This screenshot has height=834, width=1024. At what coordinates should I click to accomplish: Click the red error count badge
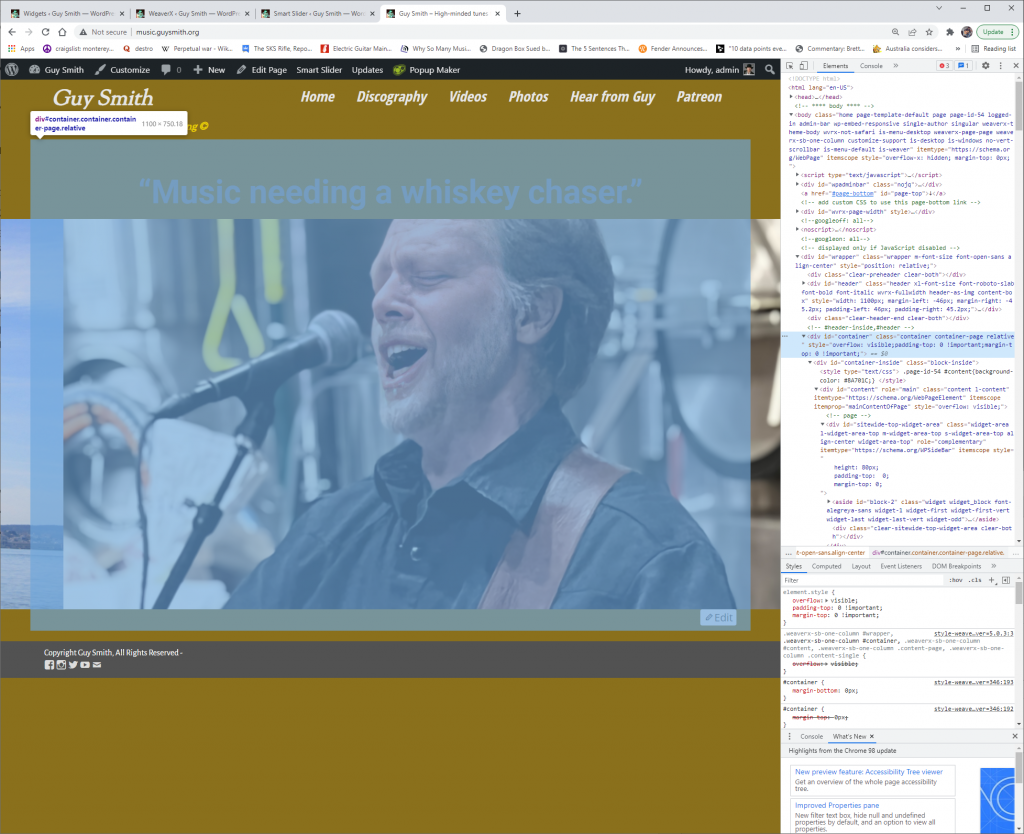point(943,66)
